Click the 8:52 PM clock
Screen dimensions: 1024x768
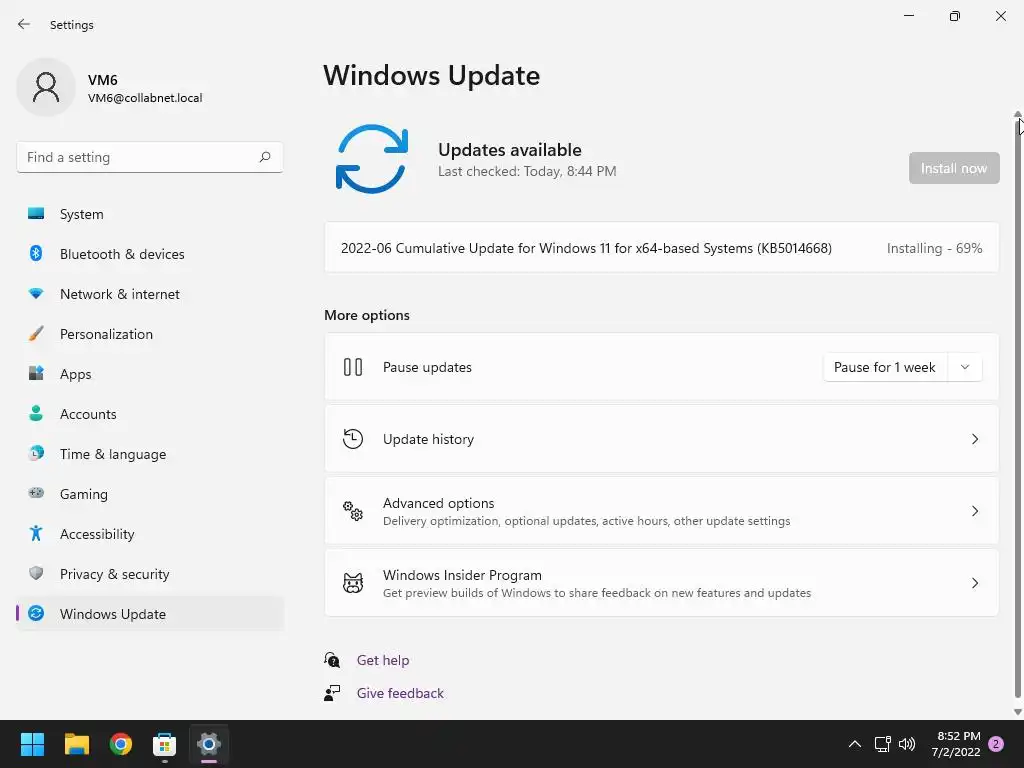(x=959, y=736)
